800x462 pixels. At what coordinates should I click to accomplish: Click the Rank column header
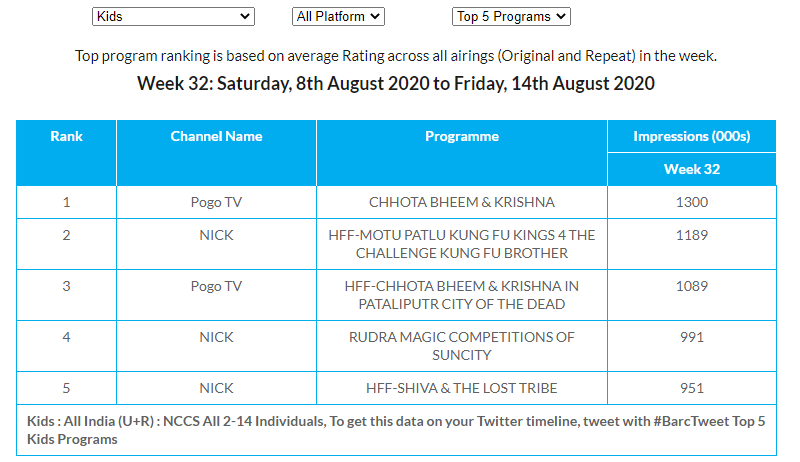coord(66,136)
